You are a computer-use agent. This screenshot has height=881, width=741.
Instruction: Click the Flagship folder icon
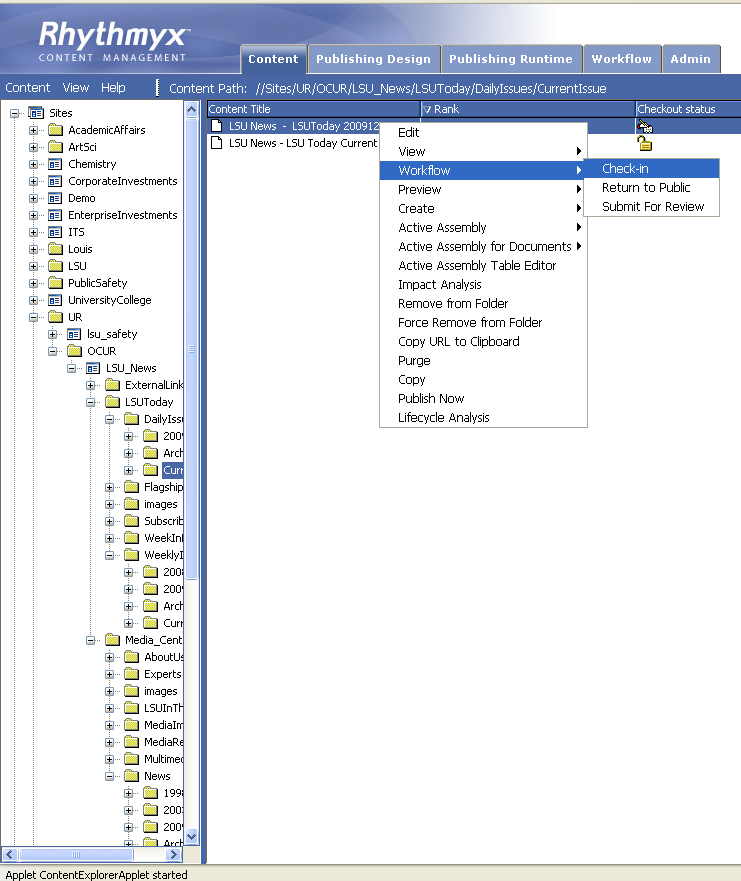(131, 487)
